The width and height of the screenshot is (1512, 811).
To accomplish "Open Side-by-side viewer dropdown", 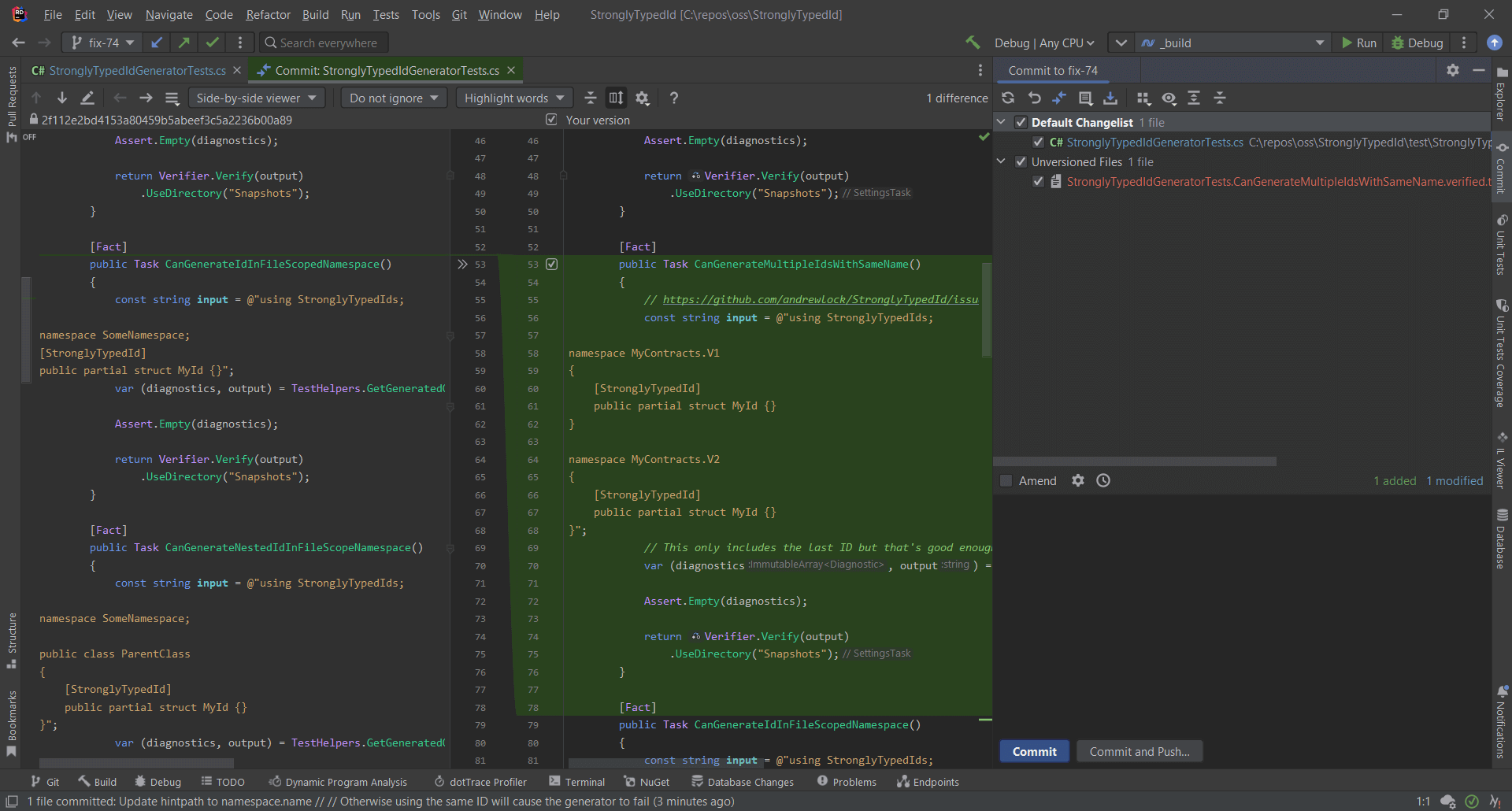I will (256, 98).
